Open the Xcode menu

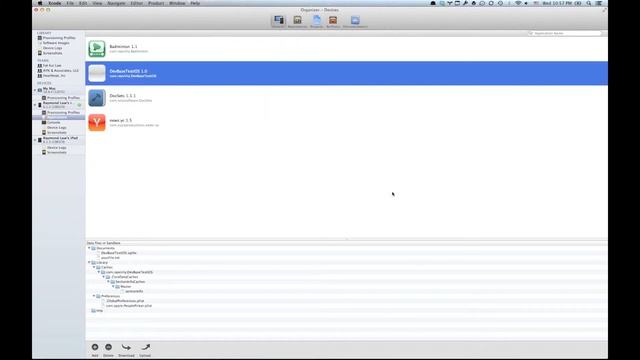coord(55,3)
